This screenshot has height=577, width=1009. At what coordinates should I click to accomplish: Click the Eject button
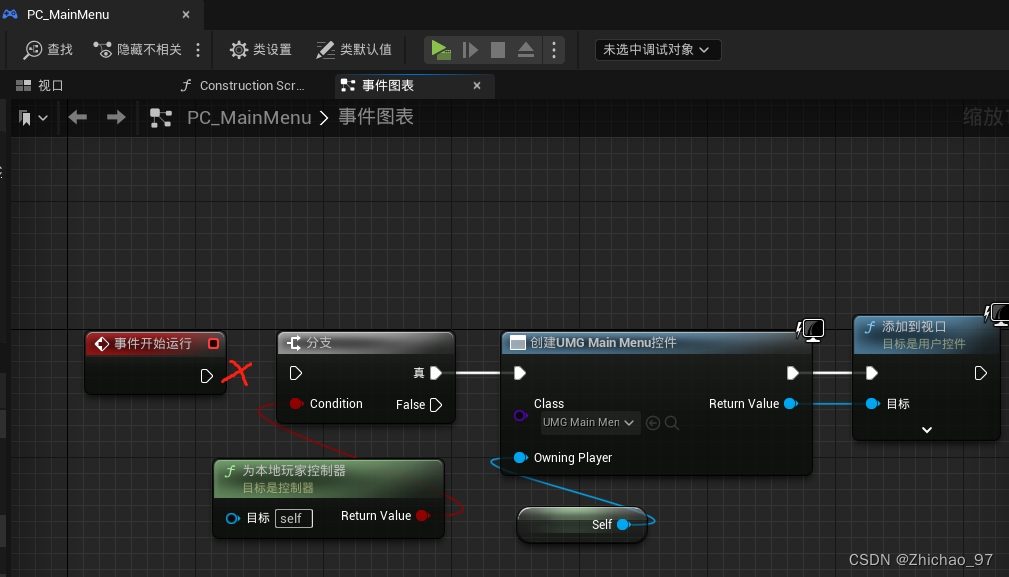(526, 50)
